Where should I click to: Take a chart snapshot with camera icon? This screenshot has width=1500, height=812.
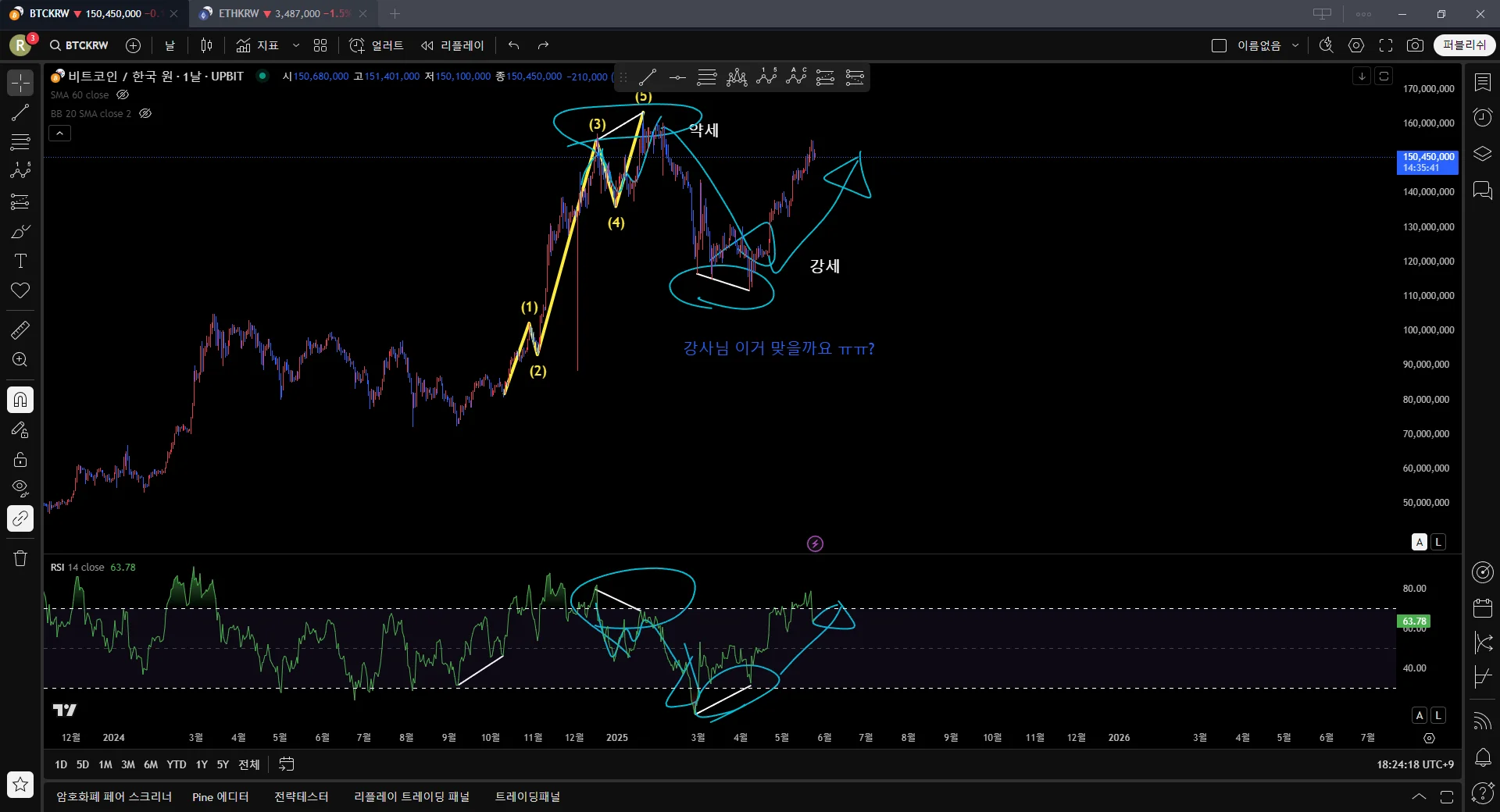(1415, 45)
